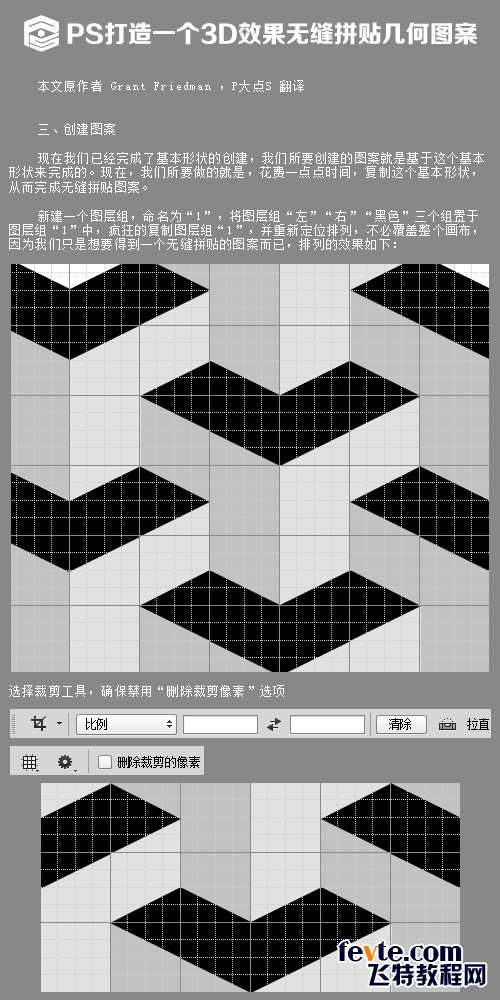
Task: Select the Crop tool icon
Action: pyautogui.click(x=39, y=724)
